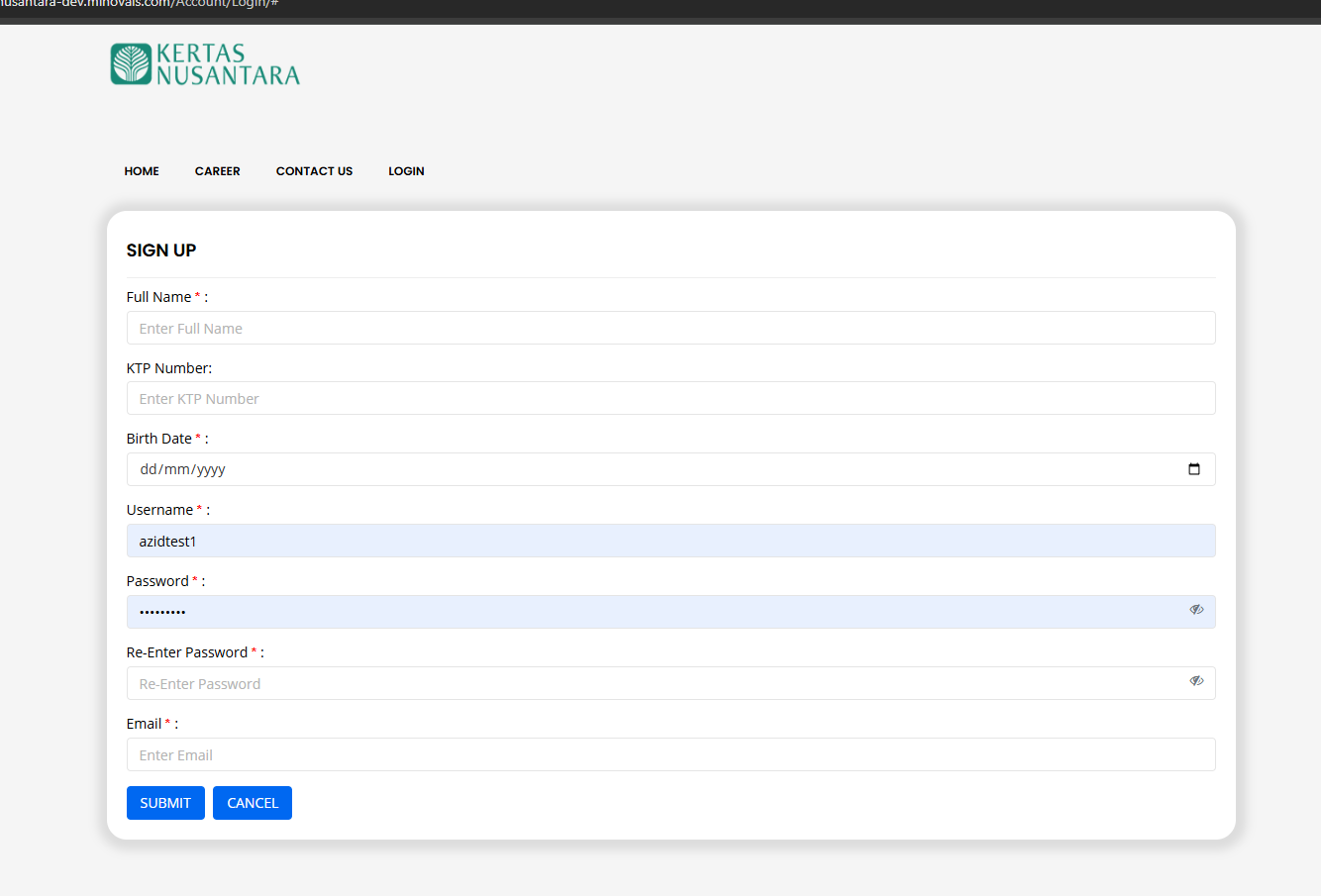Focus the Password field with masked dots
1321x896 pixels.
coord(654,612)
